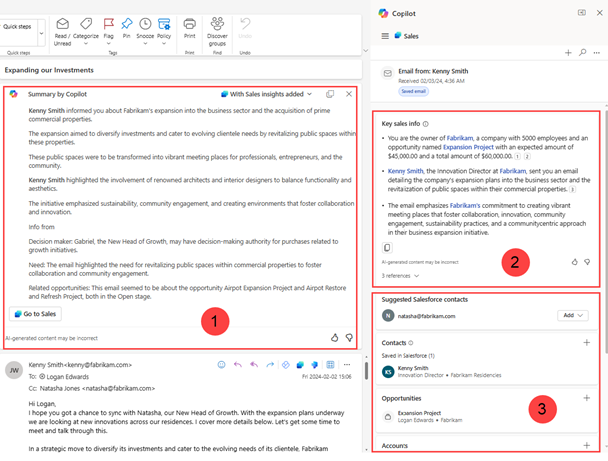Close the Copilot pane
The height and width of the screenshot is (461, 608).
point(599,13)
